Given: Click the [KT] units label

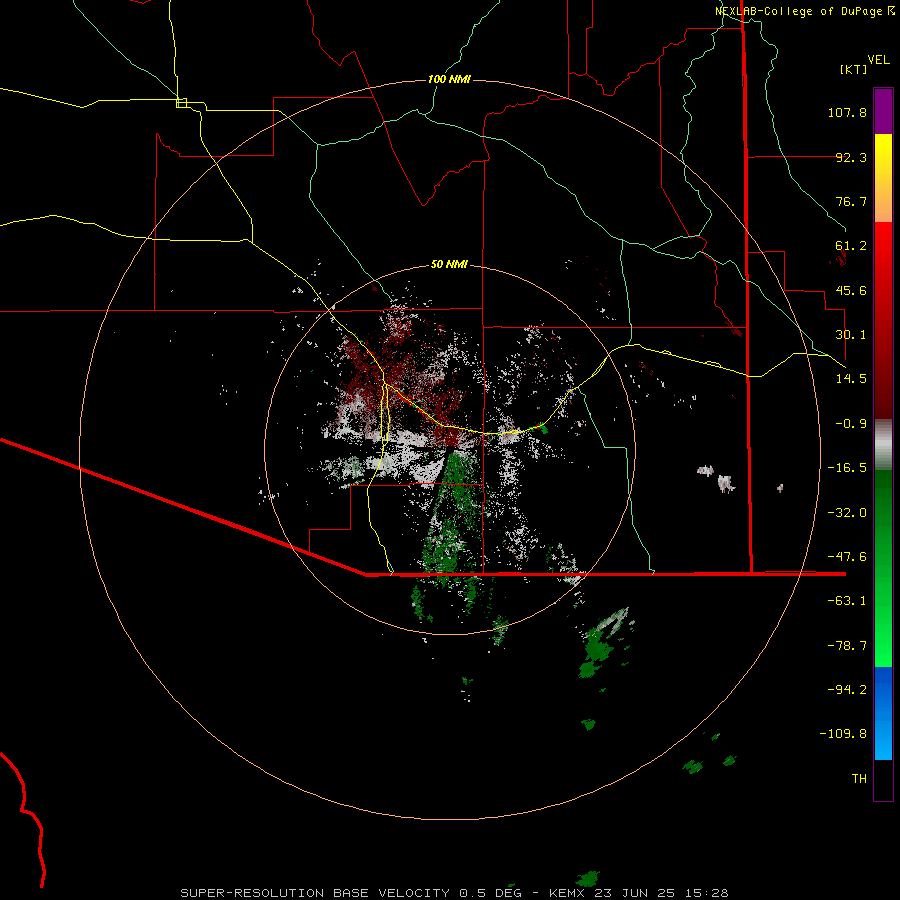Looking at the screenshot, I should pyautogui.click(x=854, y=69).
